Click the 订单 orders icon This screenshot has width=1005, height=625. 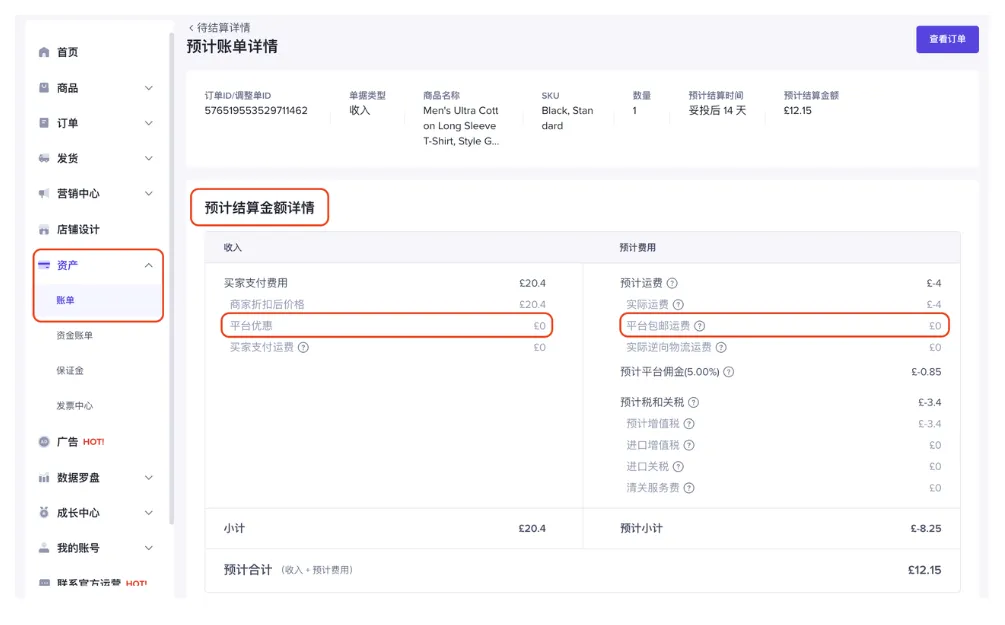[44, 122]
